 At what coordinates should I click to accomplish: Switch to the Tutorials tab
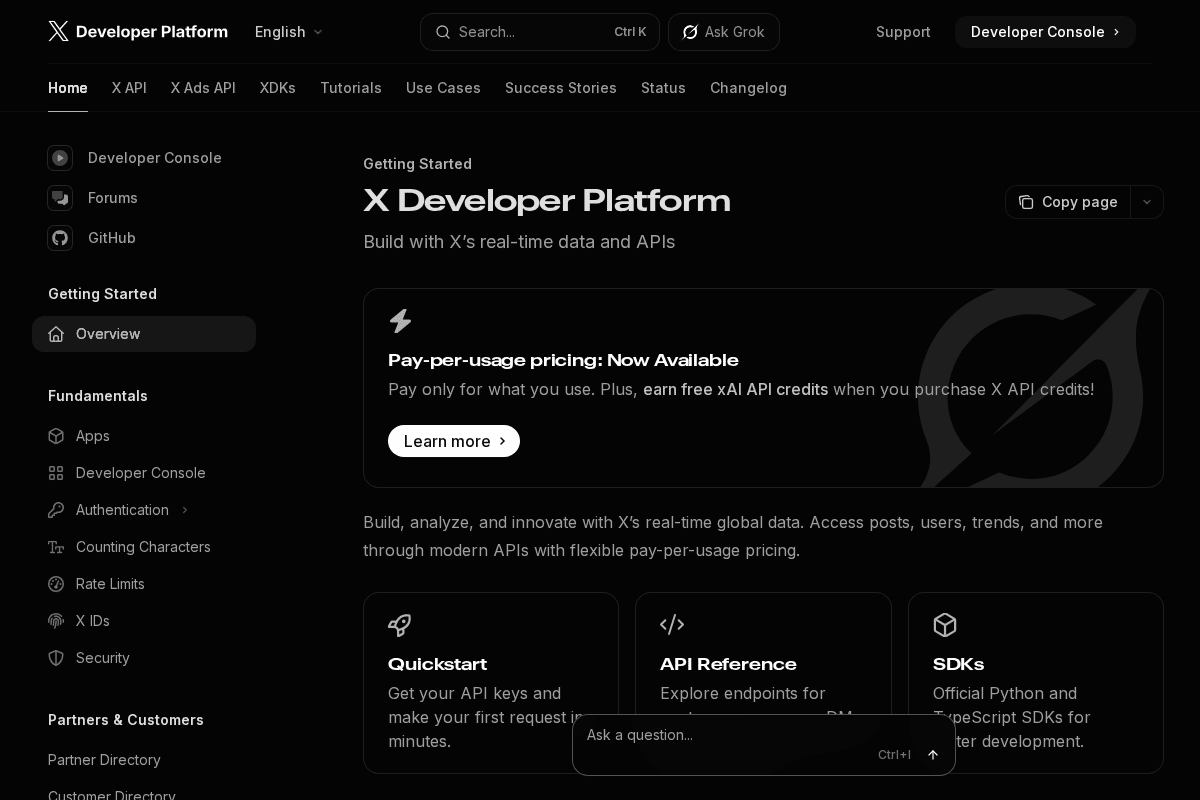click(351, 88)
